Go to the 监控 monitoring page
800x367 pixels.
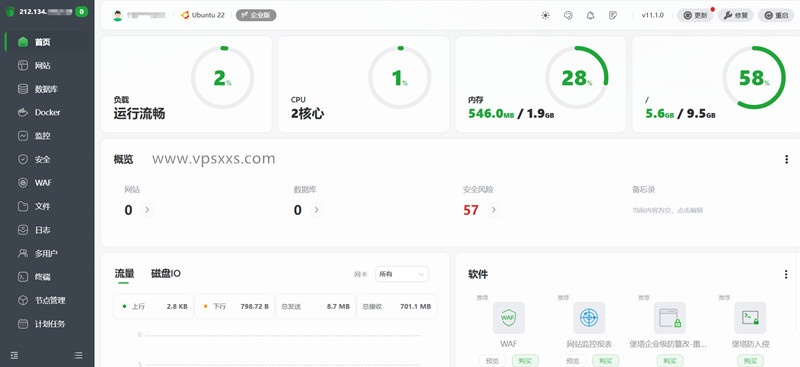click(x=47, y=136)
